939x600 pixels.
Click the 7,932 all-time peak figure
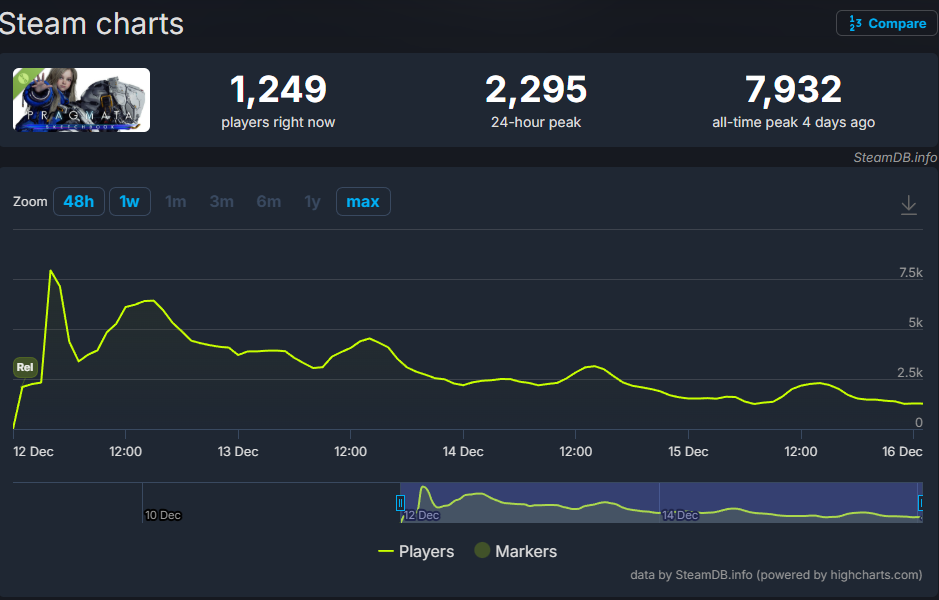coord(793,89)
